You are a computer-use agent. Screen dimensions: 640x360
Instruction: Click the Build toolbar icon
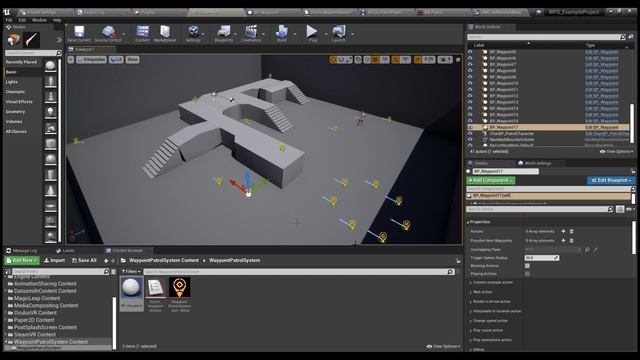click(x=282, y=33)
